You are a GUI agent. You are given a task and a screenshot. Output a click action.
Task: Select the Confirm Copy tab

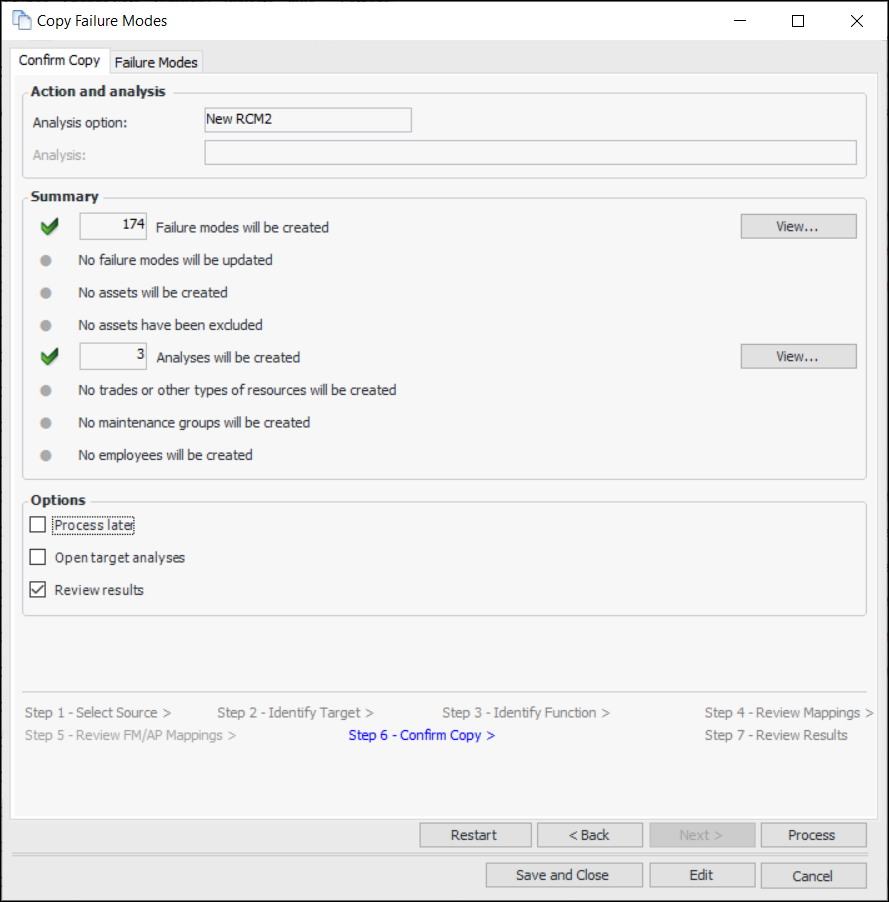tap(60, 60)
